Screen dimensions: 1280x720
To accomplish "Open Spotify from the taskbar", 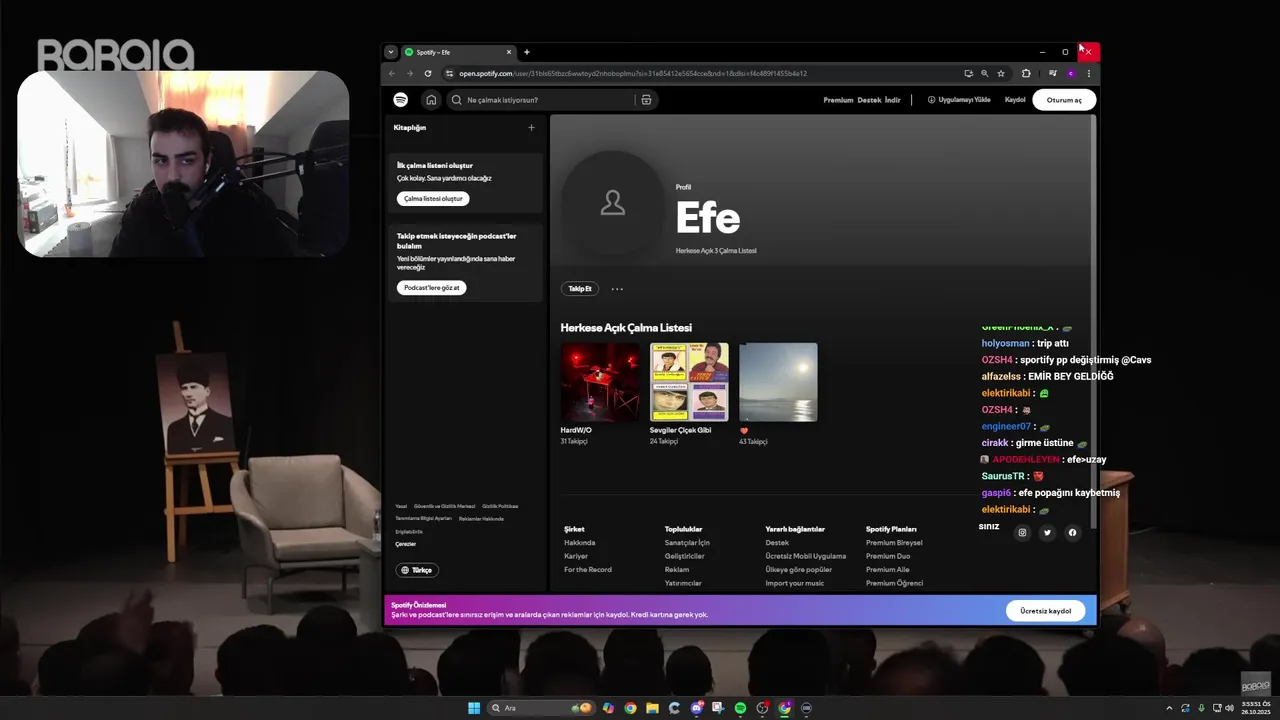I will point(740,708).
